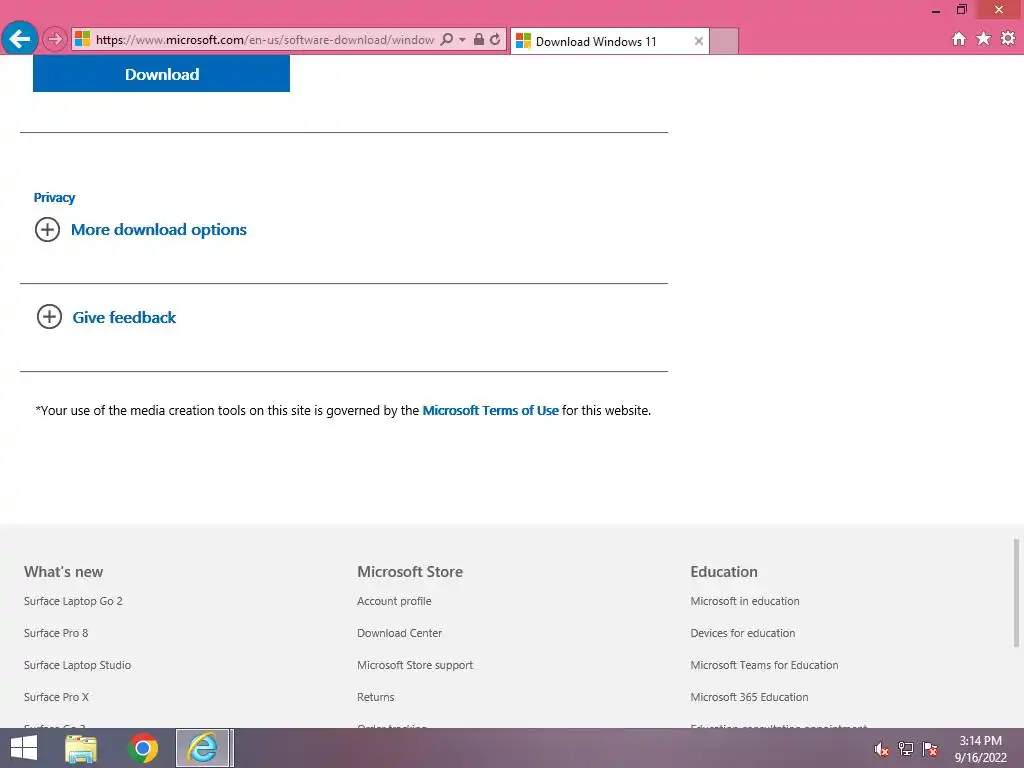Open the Microsoft Terms of Use link

(x=490, y=411)
